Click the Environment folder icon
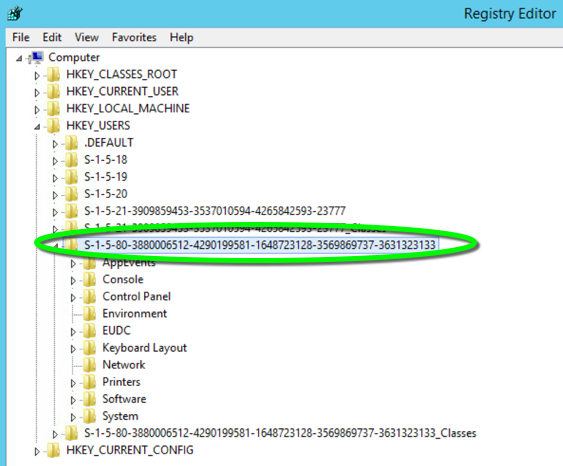563x466 pixels. coord(89,313)
